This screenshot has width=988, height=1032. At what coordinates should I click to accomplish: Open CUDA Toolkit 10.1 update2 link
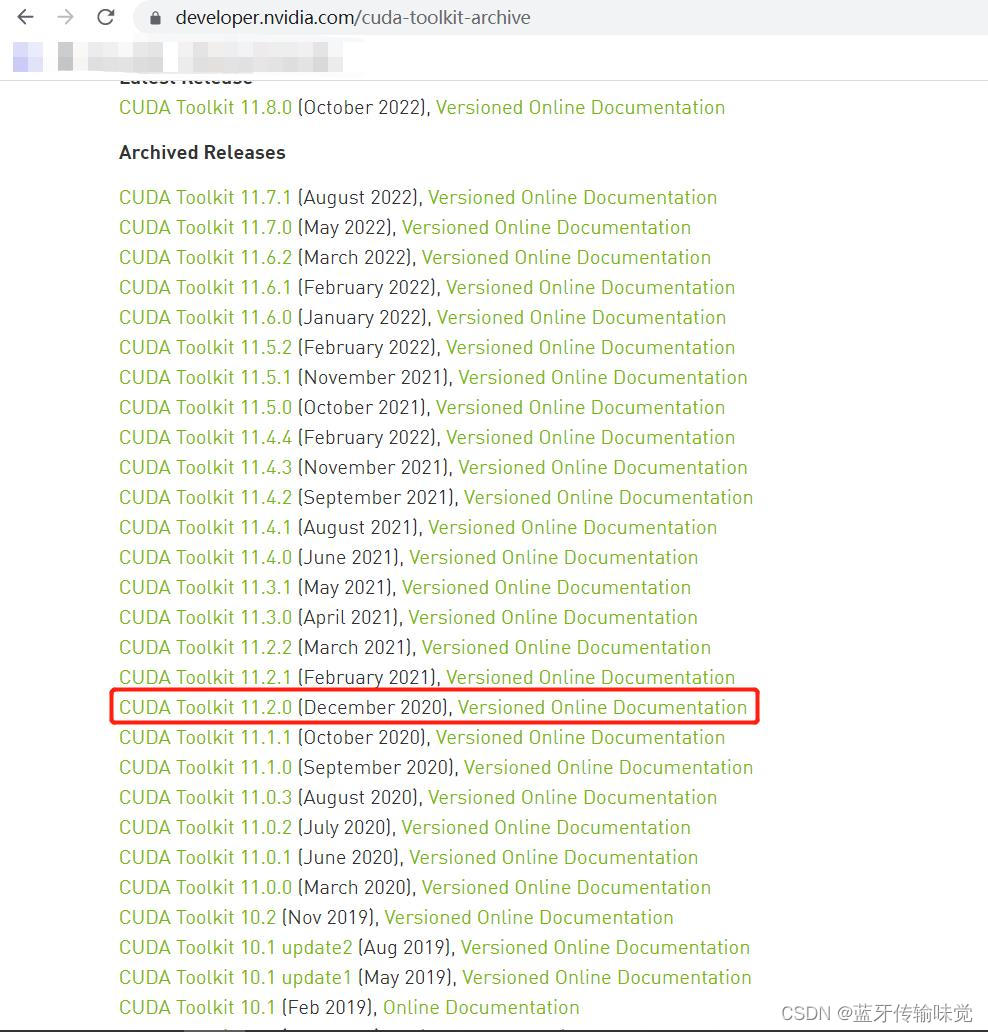(236, 948)
